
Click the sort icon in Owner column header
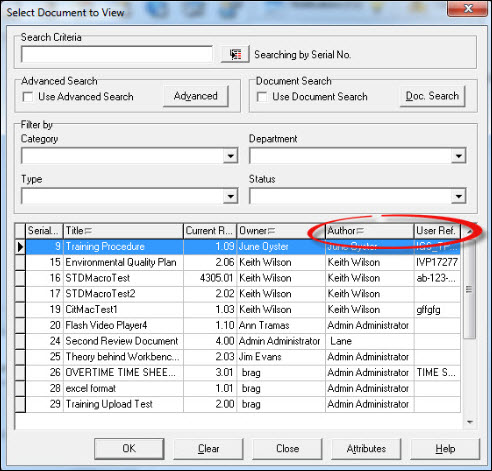click(x=271, y=231)
